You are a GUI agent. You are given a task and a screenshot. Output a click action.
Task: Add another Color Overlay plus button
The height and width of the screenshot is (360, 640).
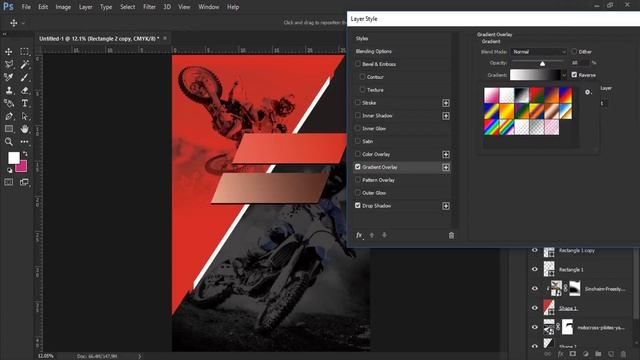click(446, 154)
